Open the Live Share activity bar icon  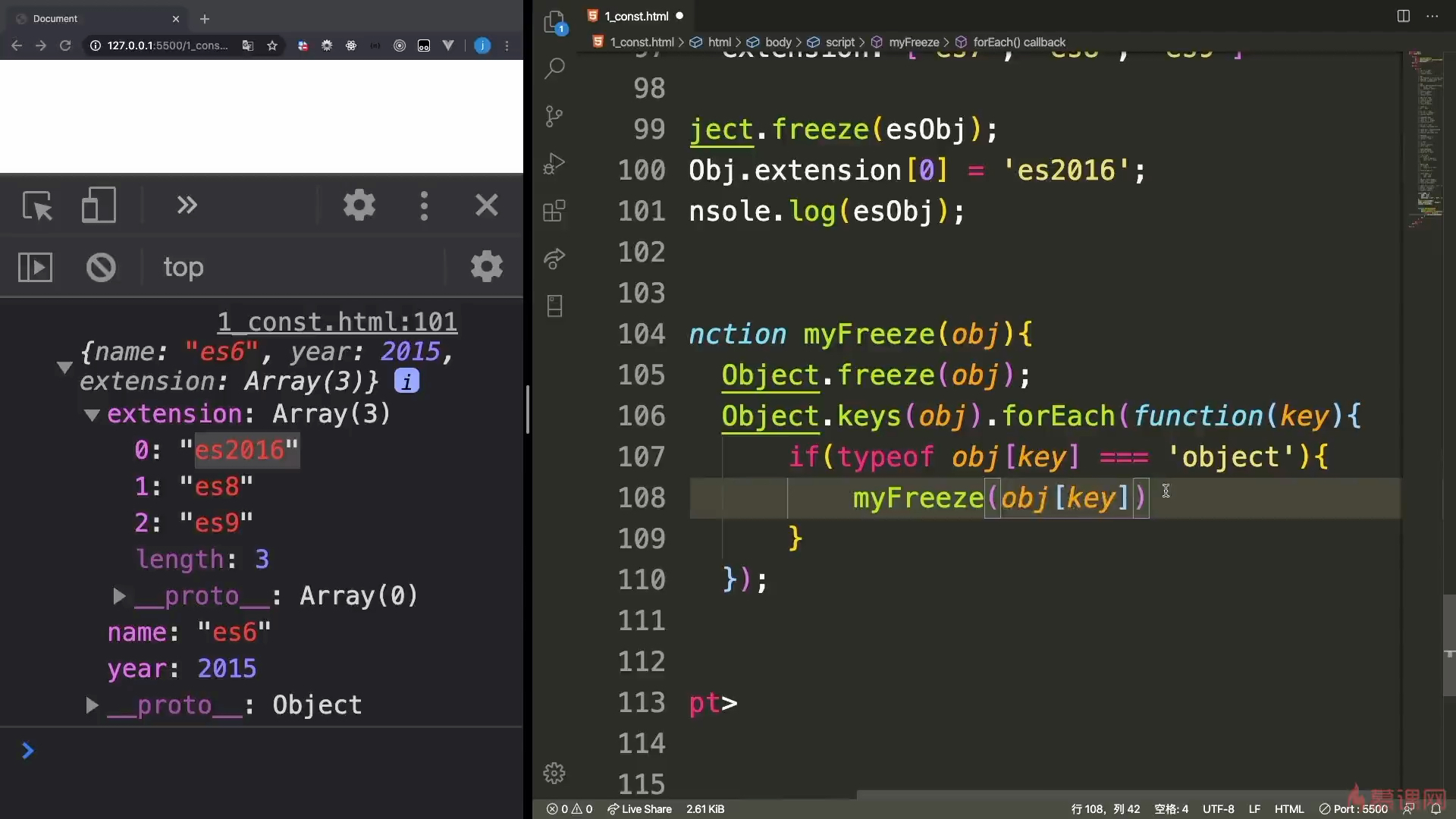tap(554, 259)
